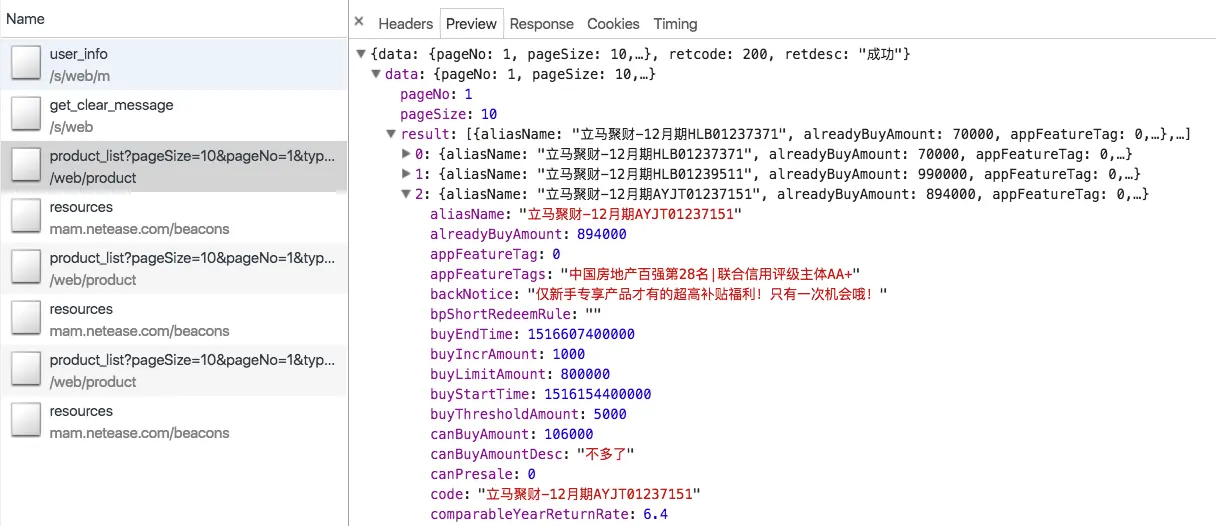Close the request details pane with the × button
The height and width of the screenshot is (526, 1216).
click(359, 23)
